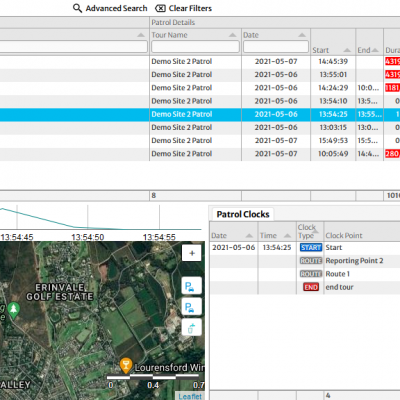Screen dimensions: 400x400
Task: Select the patrol starting at 14:45:39
Action: [200, 61]
